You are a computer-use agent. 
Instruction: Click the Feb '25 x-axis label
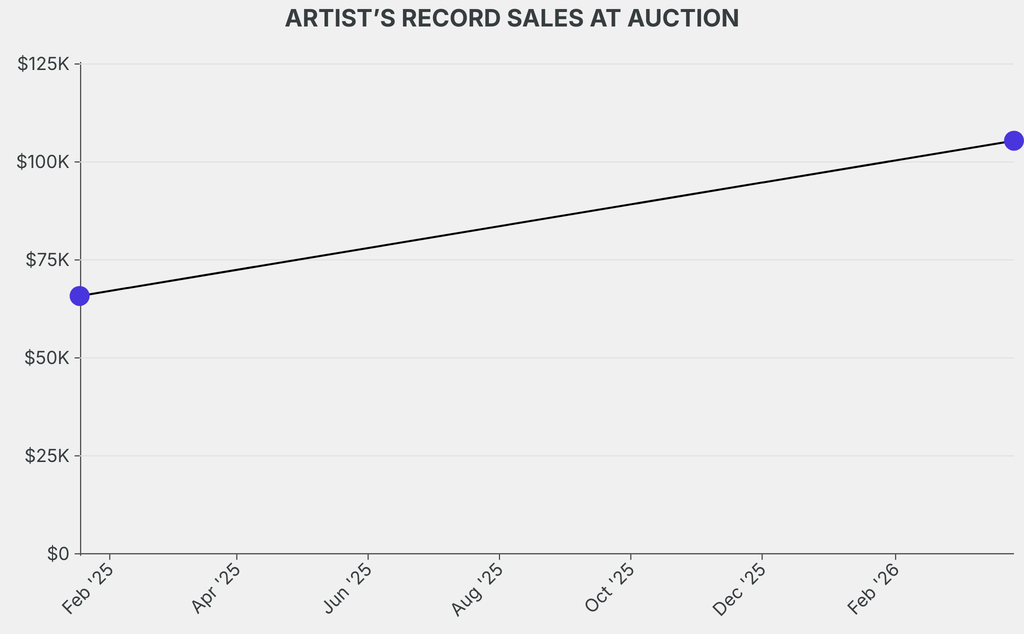[88, 589]
